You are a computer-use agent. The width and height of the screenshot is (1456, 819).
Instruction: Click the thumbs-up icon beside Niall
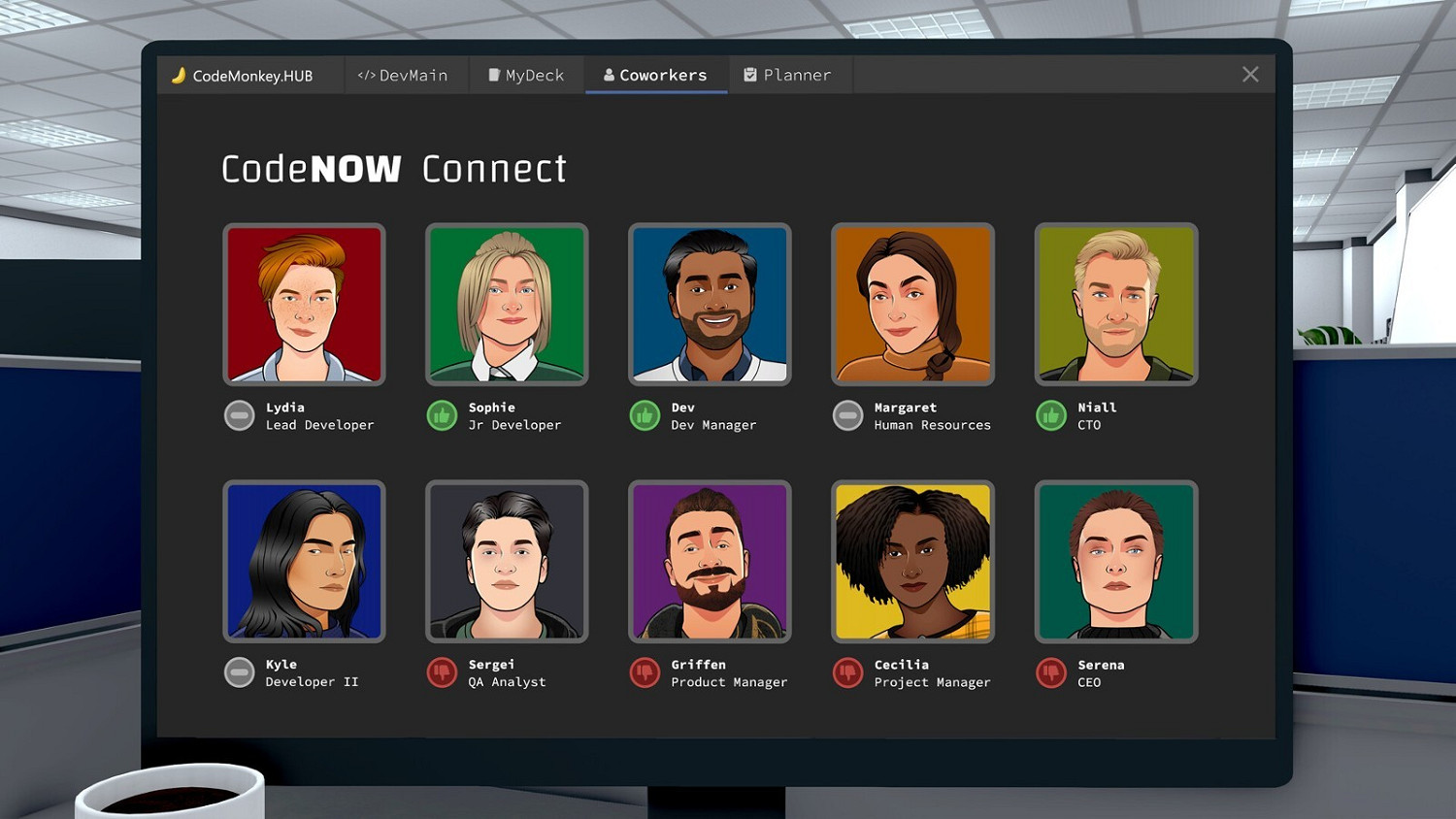(1050, 415)
